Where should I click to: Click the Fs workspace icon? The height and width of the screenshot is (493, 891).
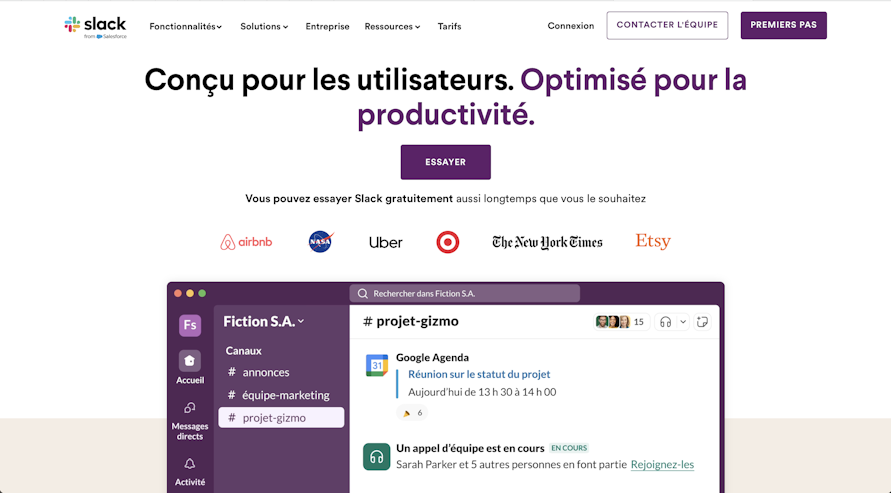pyautogui.click(x=190, y=325)
